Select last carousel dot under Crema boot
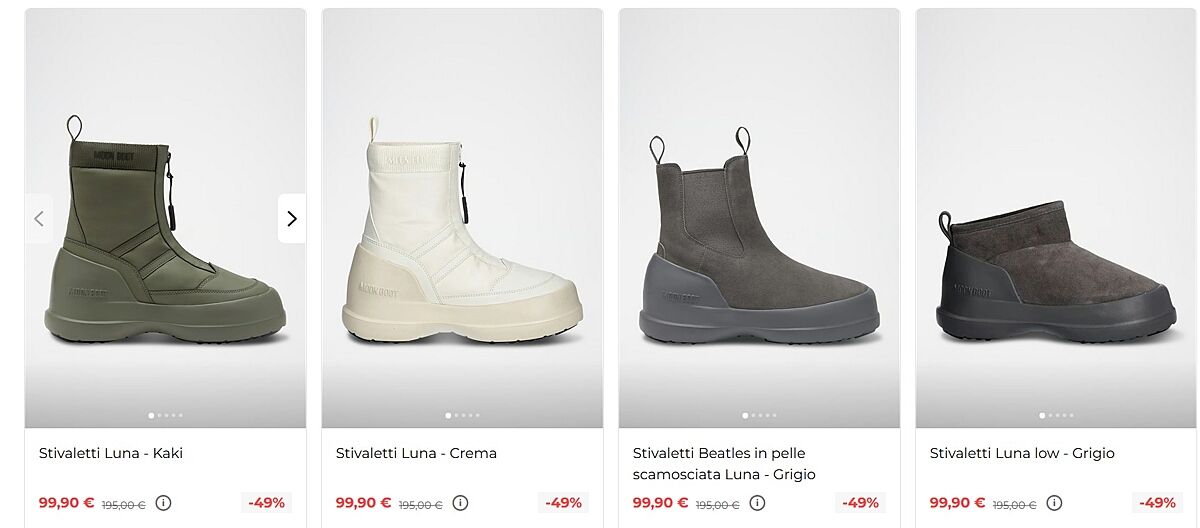This screenshot has width=1200, height=528. tap(477, 415)
